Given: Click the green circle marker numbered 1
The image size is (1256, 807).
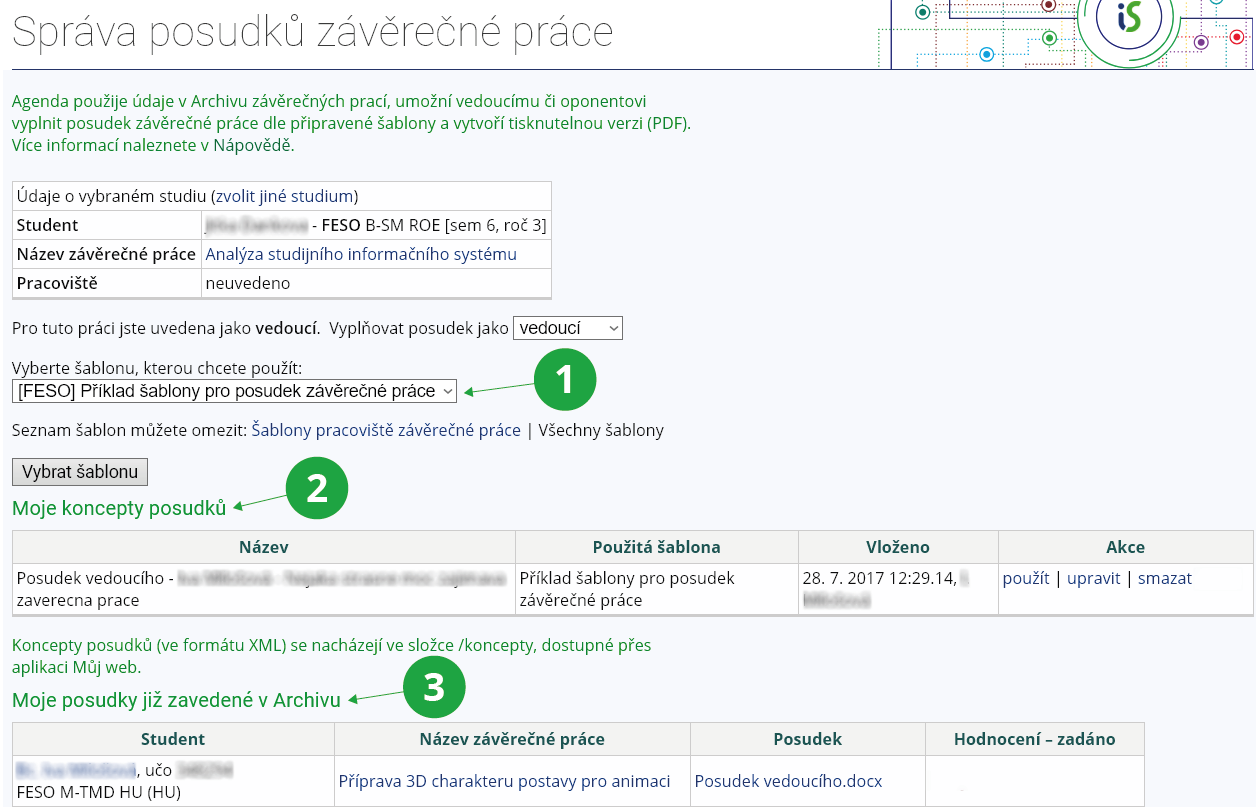Looking at the screenshot, I should click(565, 381).
